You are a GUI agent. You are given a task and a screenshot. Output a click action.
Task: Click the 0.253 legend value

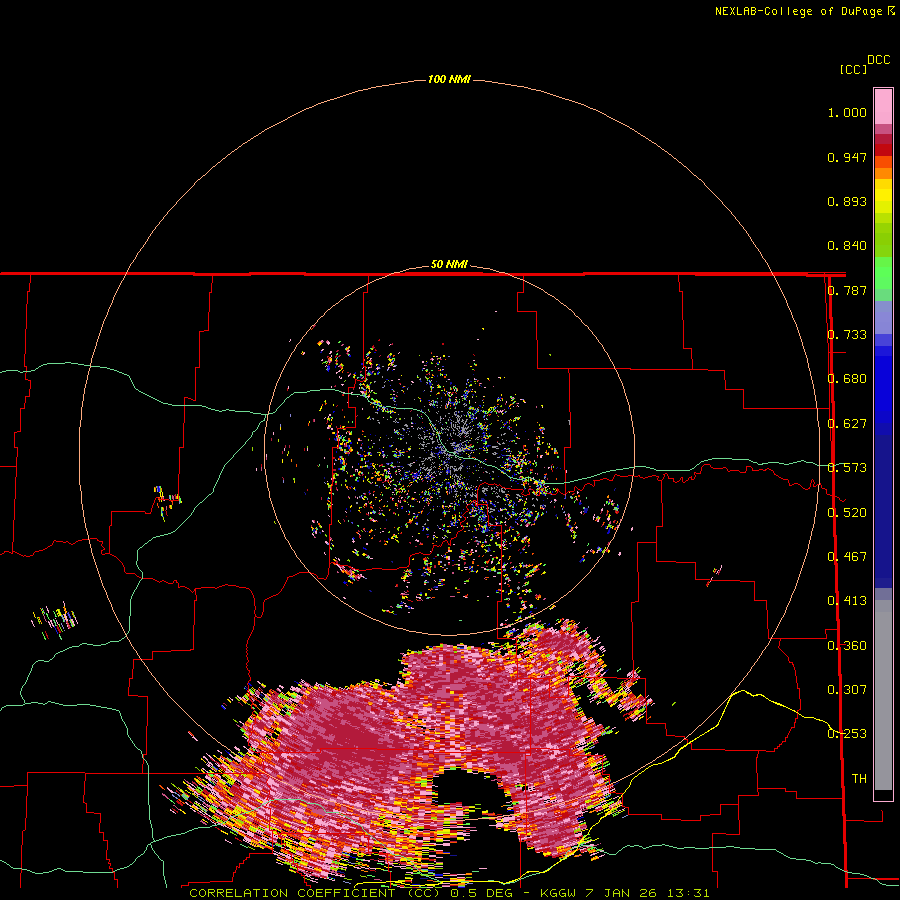point(847,734)
